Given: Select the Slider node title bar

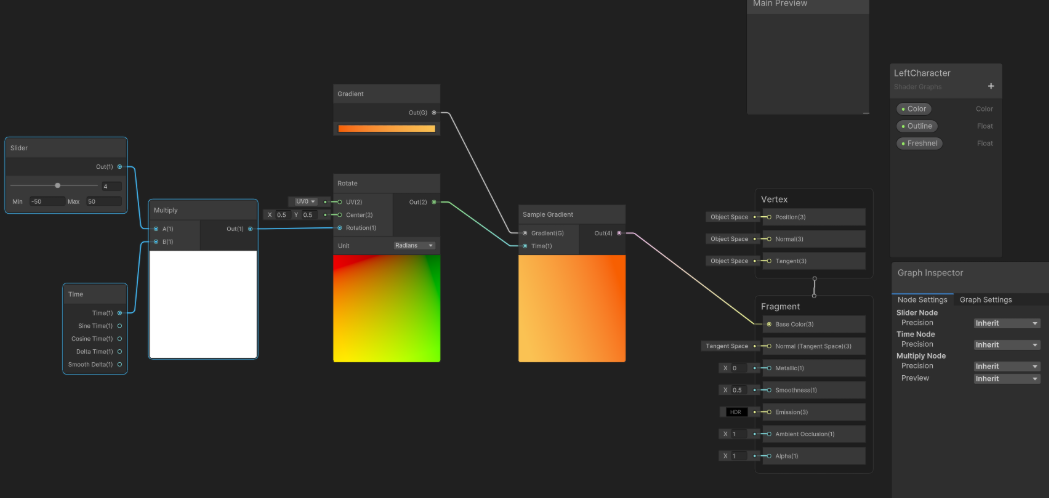Looking at the screenshot, I should pos(66,148).
